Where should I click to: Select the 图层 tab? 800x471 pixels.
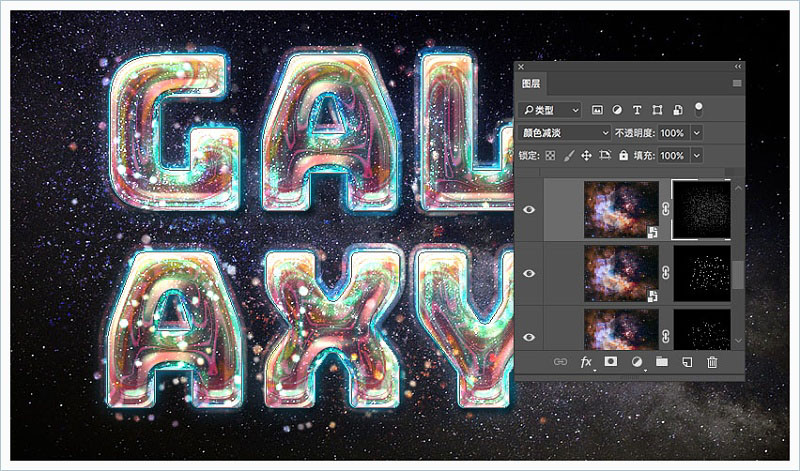pos(531,84)
